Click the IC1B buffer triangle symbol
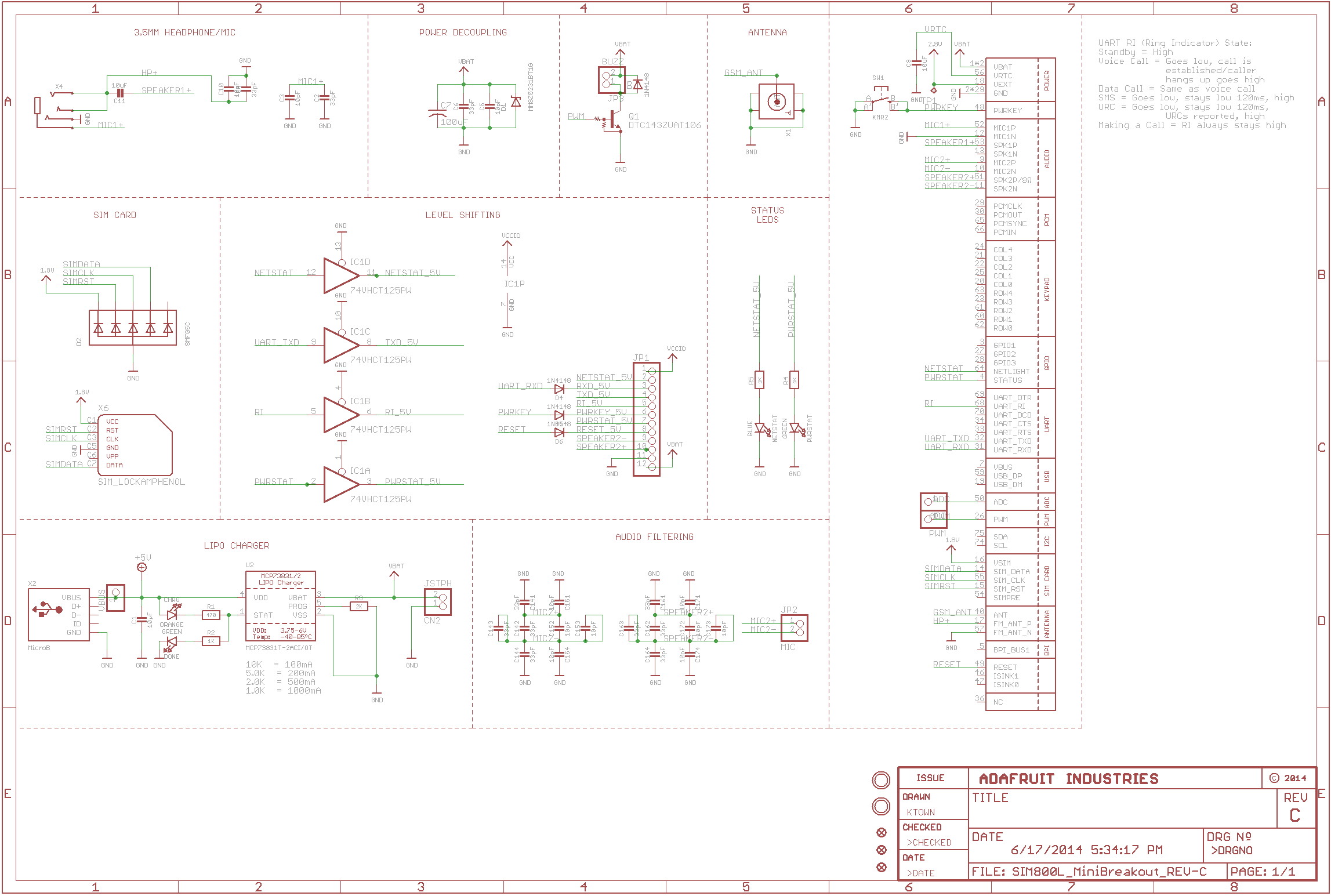 pyautogui.click(x=342, y=415)
